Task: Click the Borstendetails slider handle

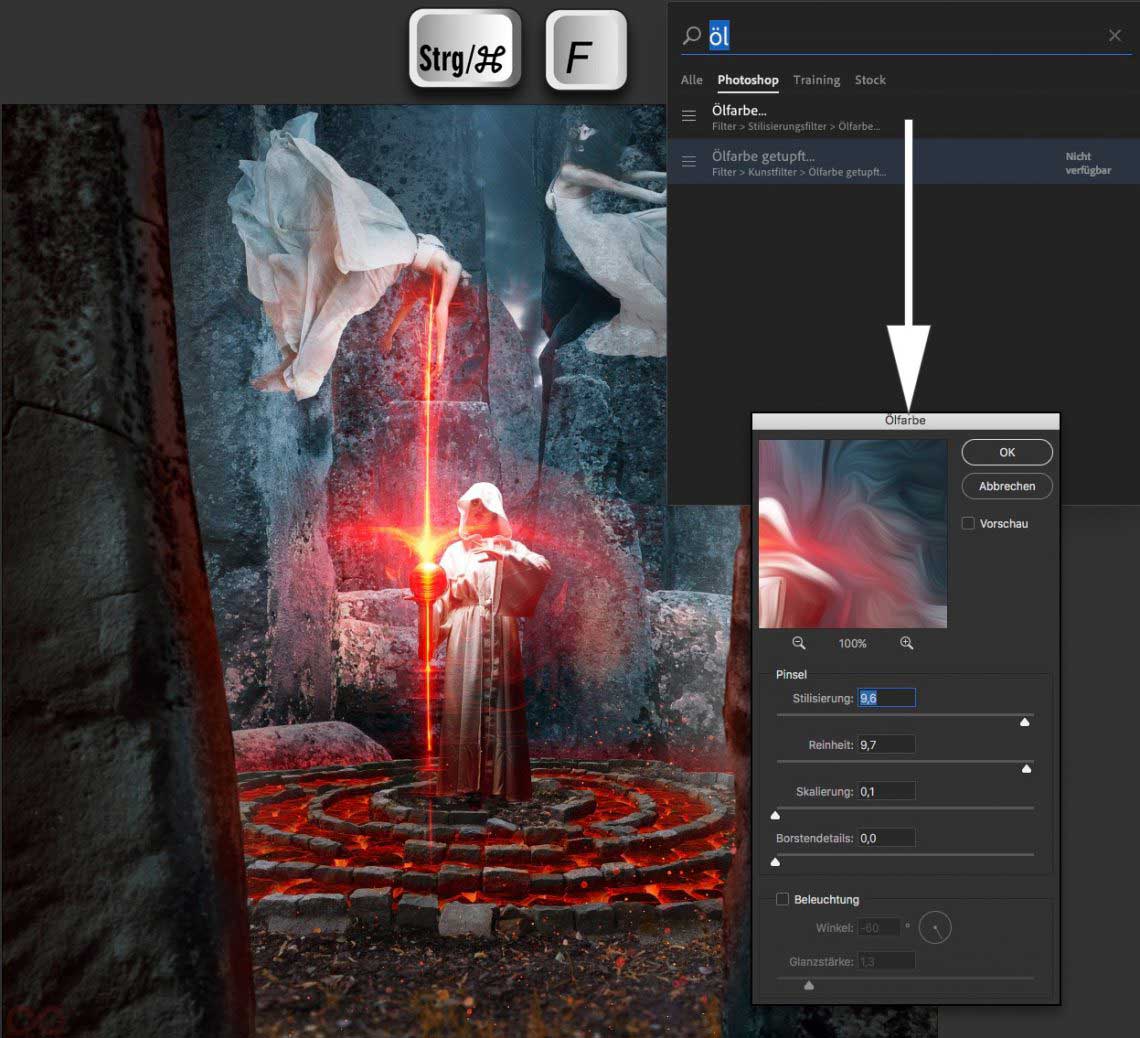Action: point(776,862)
